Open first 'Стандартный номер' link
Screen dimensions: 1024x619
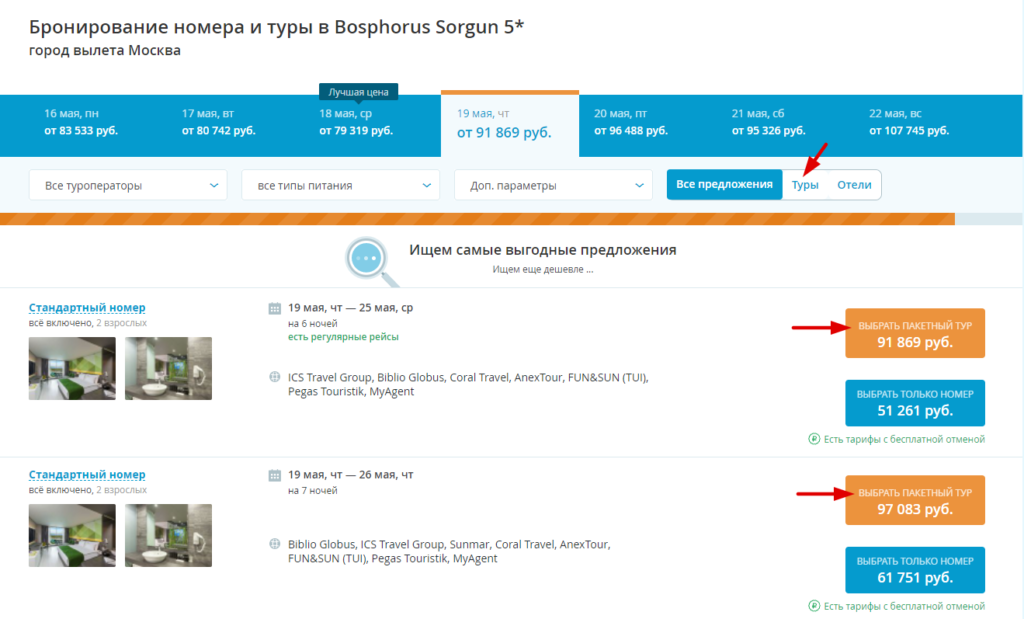87,308
